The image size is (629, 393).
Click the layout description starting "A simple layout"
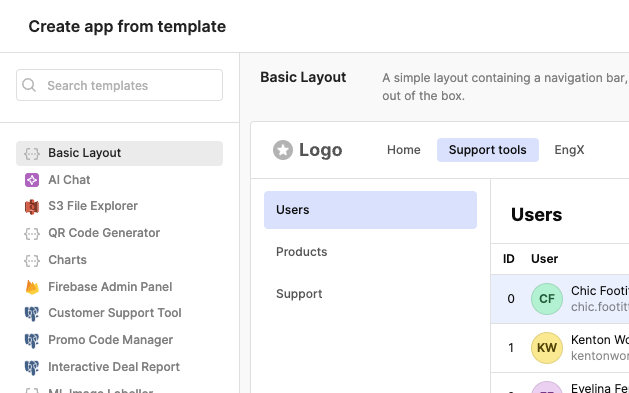pyautogui.click(x=505, y=87)
